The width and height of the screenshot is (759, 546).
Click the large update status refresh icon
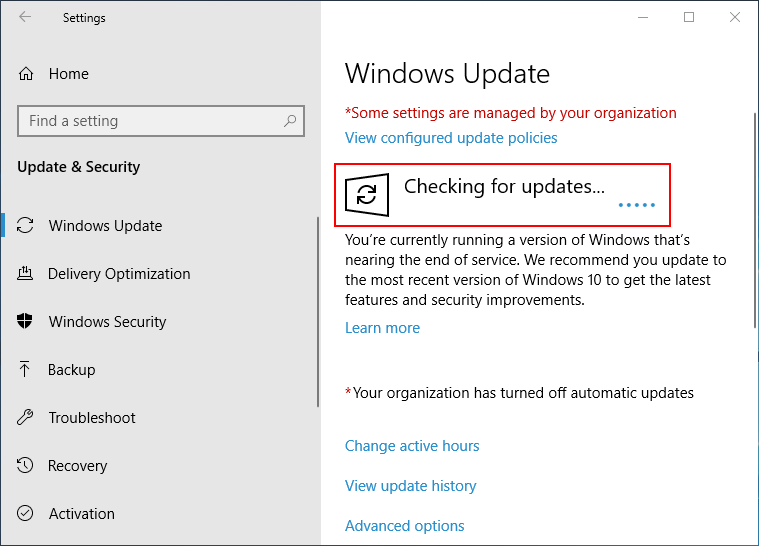tap(367, 194)
